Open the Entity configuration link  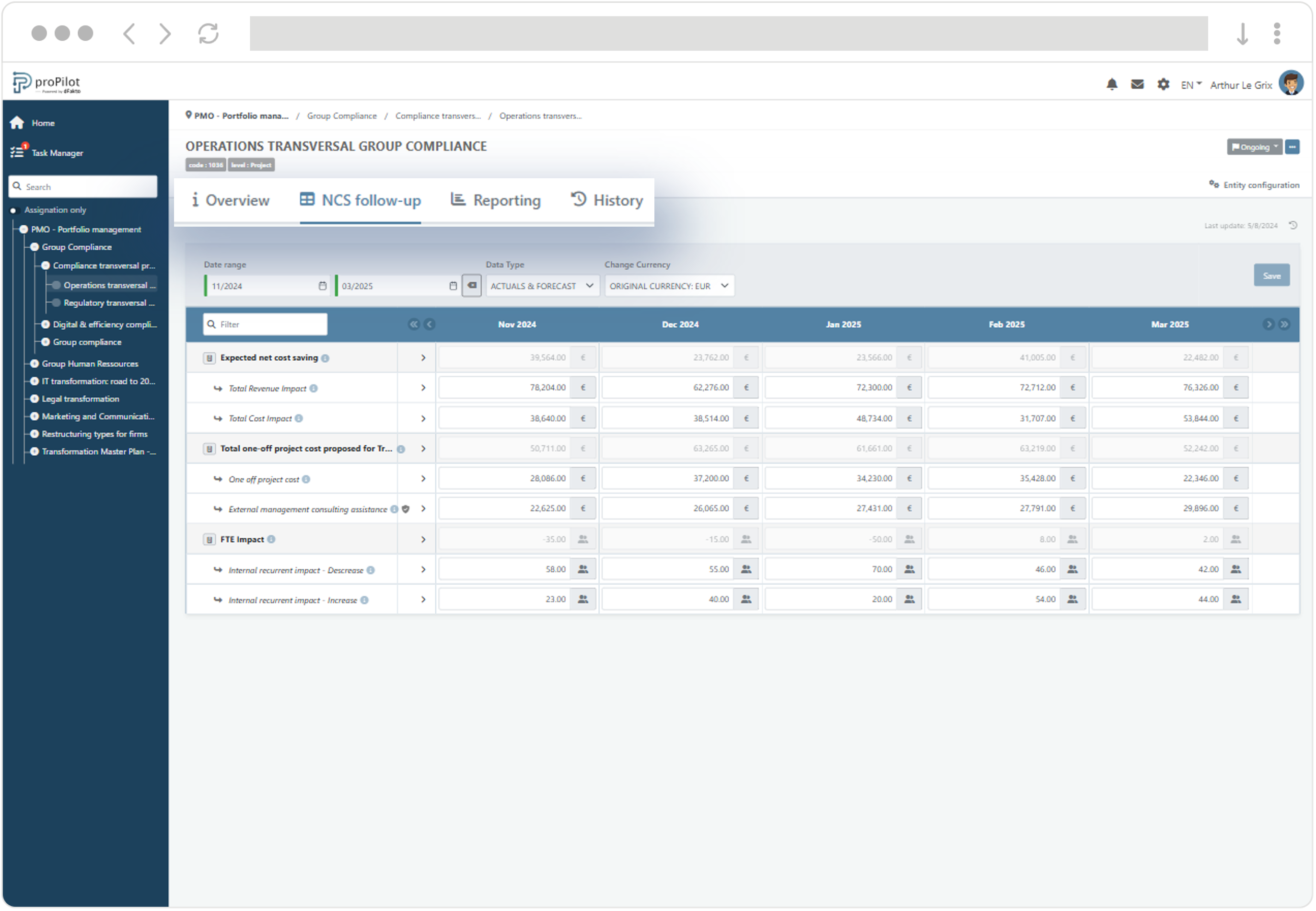pos(1256,185)
